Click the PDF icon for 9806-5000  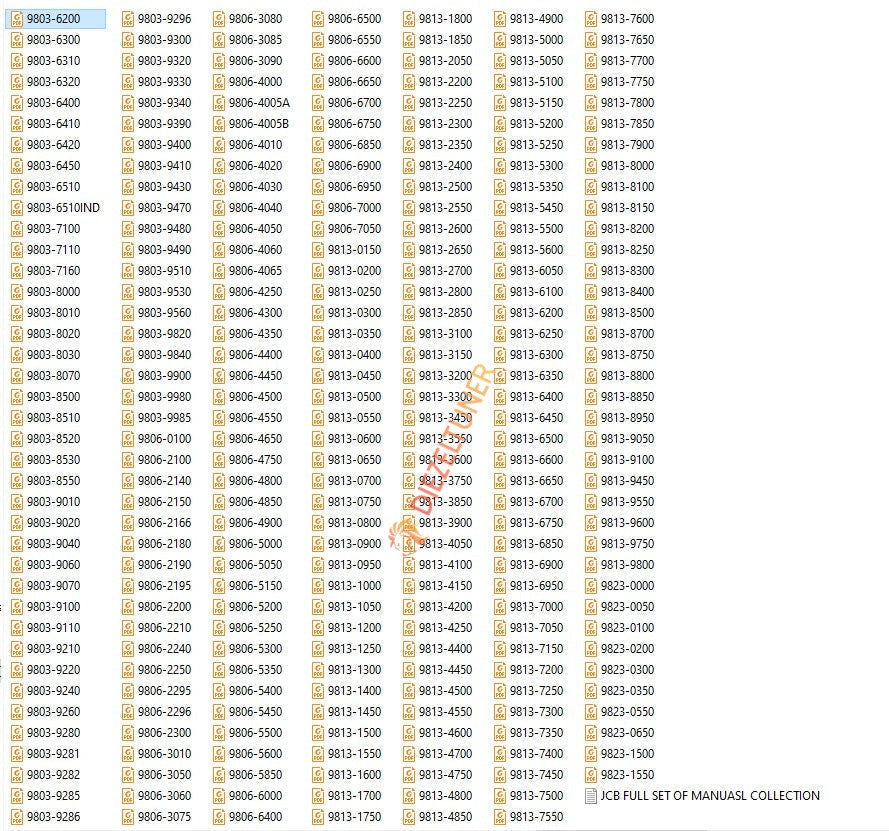219,544
